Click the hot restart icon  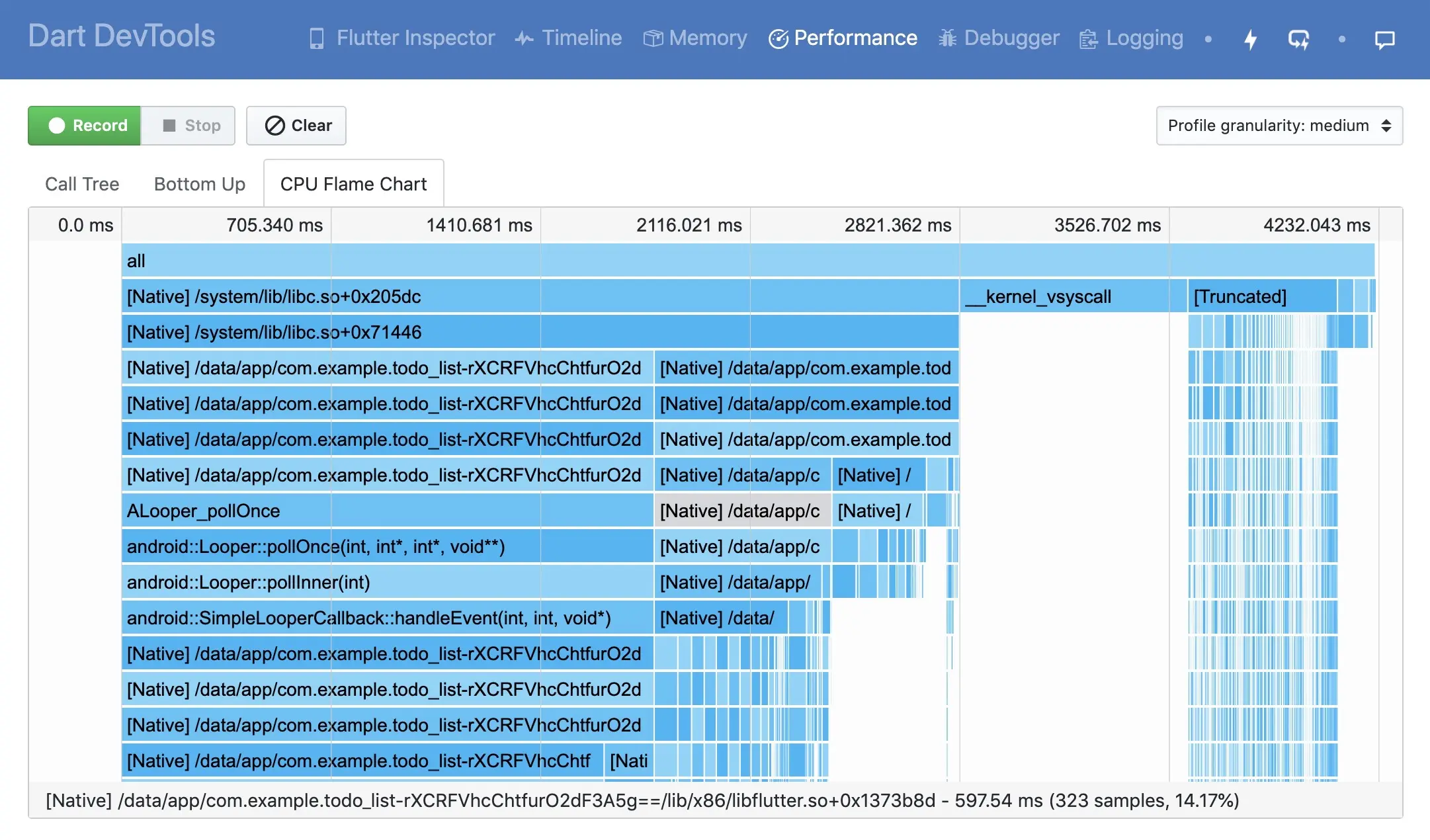[x=1298, y=39]
